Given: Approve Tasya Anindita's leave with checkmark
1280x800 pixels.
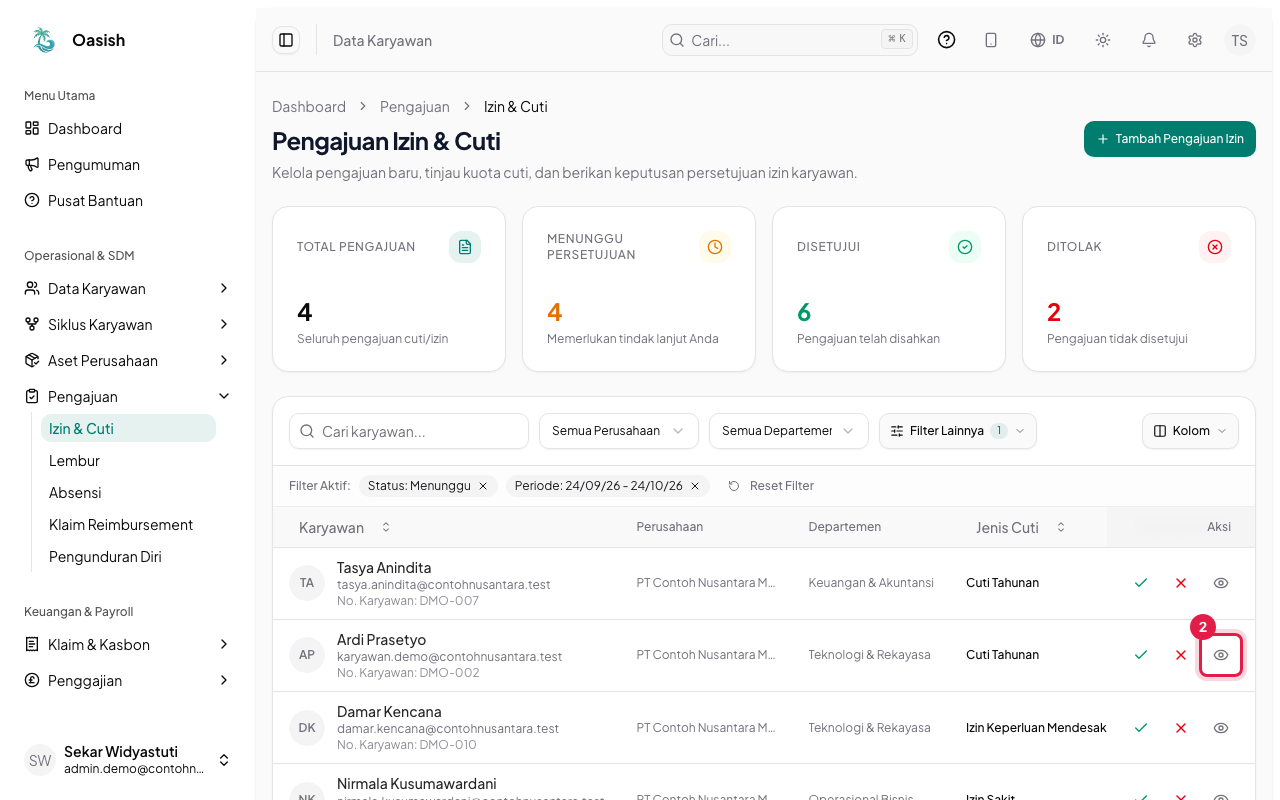Looking at the screenshot, I should (1141, 583).
